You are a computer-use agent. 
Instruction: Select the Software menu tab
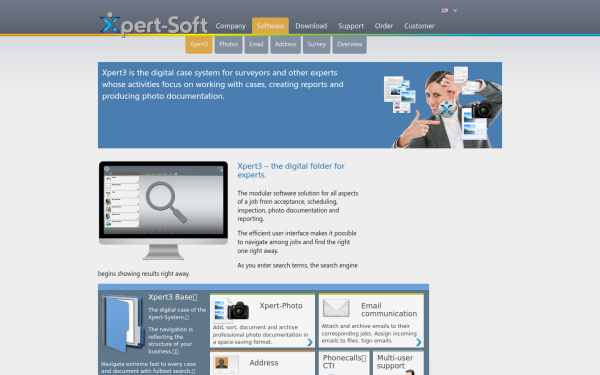tap(270, 26)
